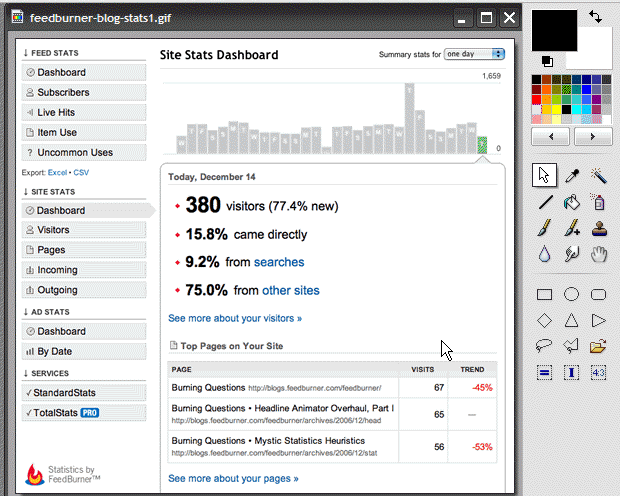620x496 pixels.
Task: Click 'See more about your pages' link
Action: point(233,479)
